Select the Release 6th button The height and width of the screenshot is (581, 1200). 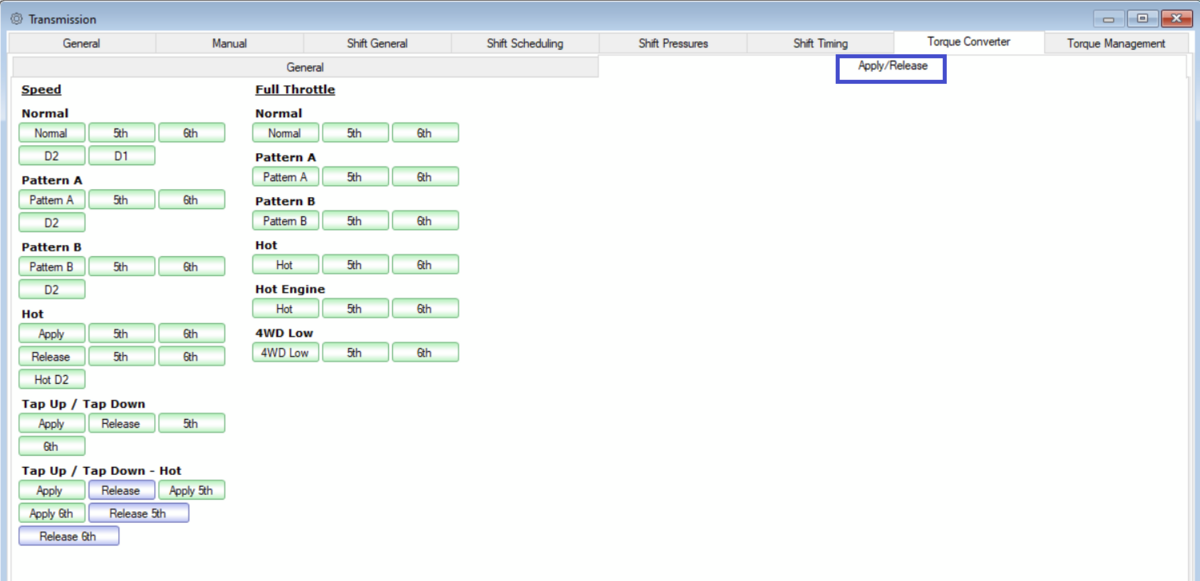click(68, 536)
